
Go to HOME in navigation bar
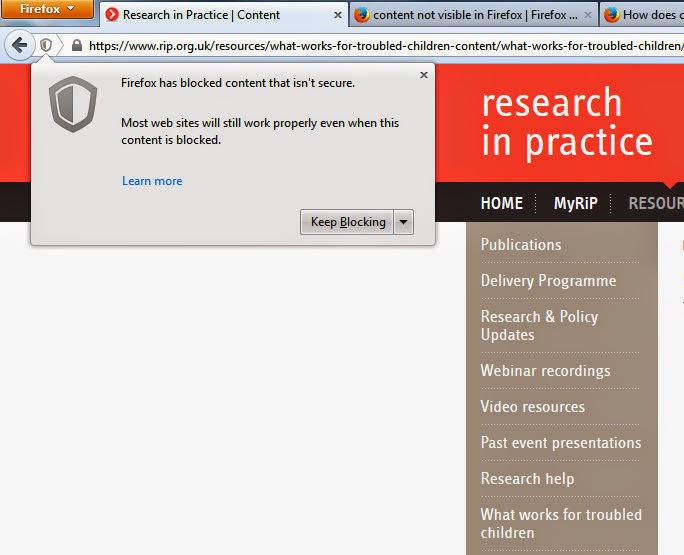pos(502,203)
